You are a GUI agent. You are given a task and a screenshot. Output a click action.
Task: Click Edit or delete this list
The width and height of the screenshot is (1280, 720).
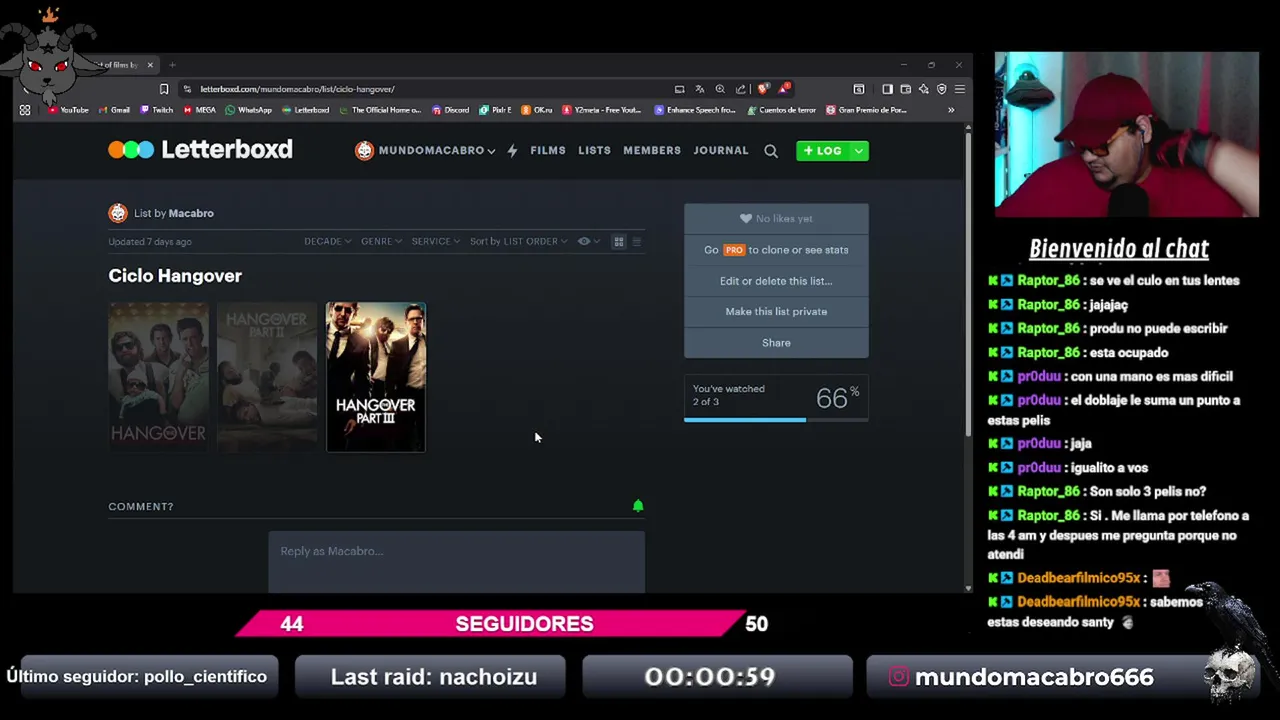(776, 281)
